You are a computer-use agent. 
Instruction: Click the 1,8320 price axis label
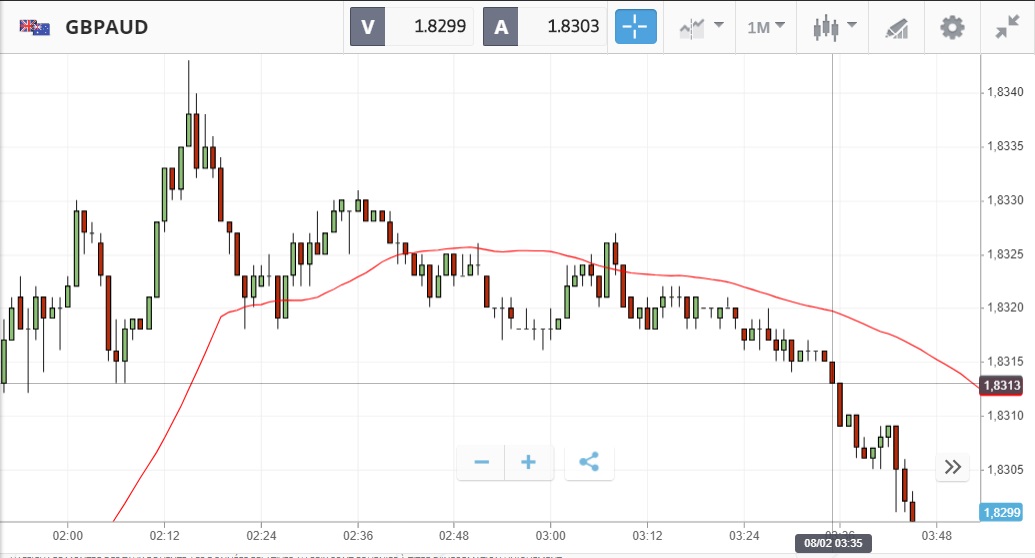(x=1005, y=307)
